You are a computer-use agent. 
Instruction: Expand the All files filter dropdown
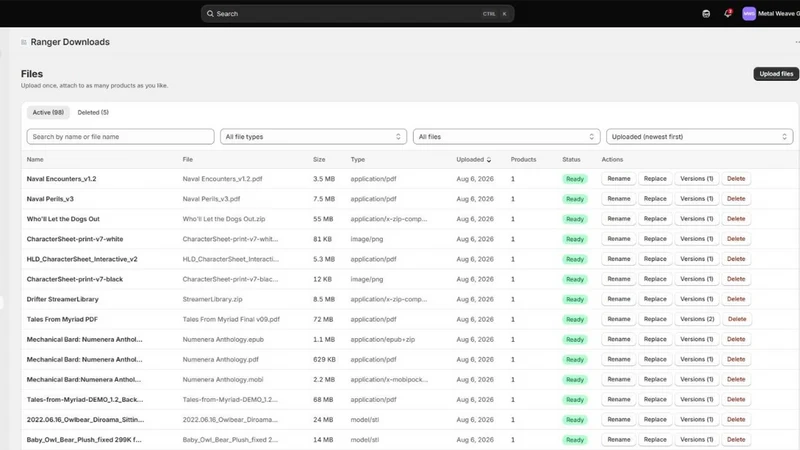(506, 137)
